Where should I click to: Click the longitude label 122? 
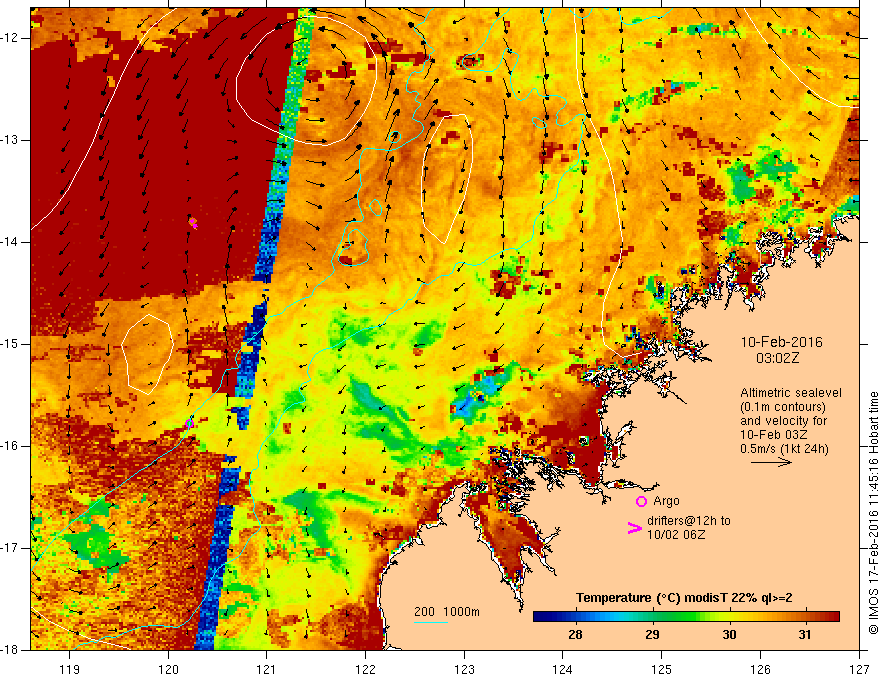[365, 670]
